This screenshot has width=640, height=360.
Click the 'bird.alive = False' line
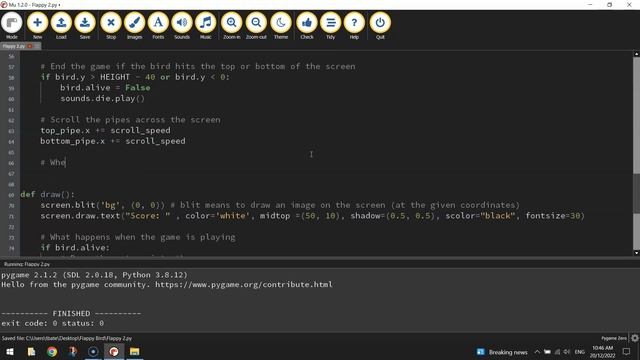[x=105, y=88]
